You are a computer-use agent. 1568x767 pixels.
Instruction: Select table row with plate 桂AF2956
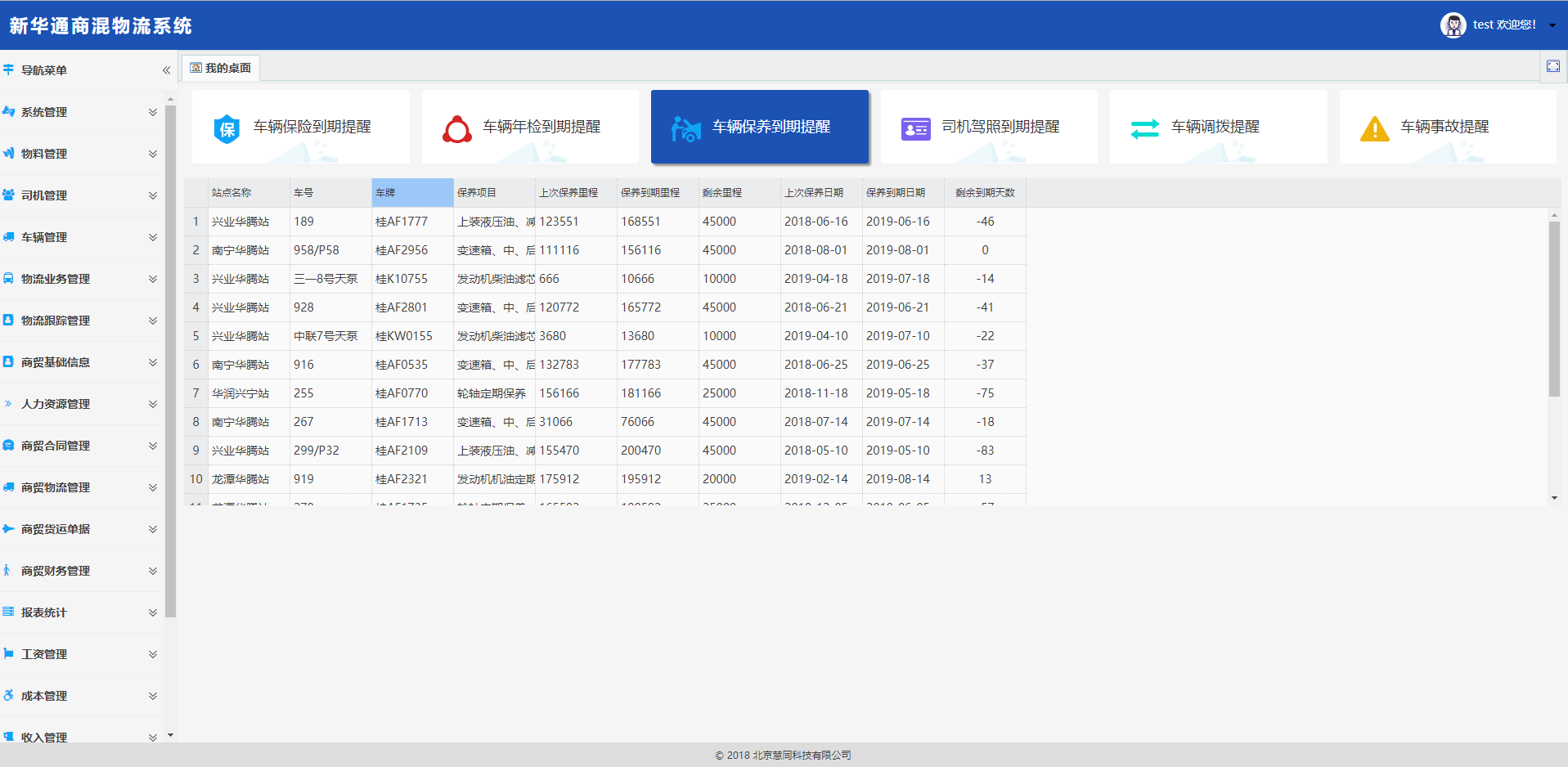coord(401,250)
